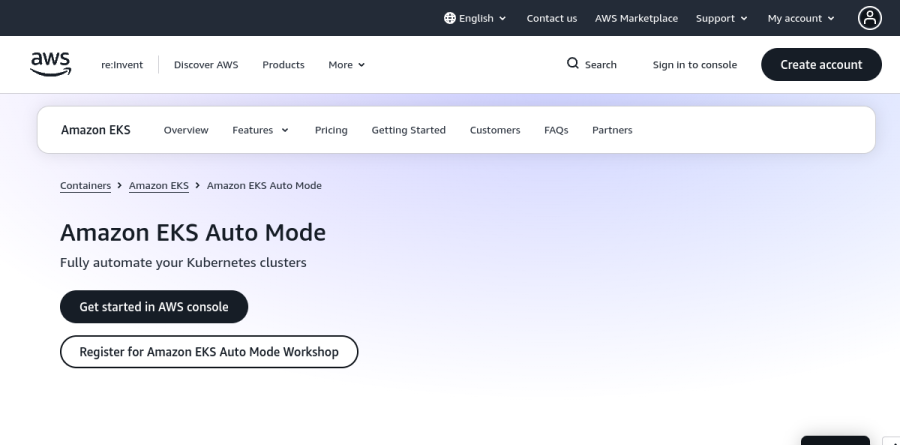Open Contact us link
This screenshot has height=445, width=900.
pos(552,18)
